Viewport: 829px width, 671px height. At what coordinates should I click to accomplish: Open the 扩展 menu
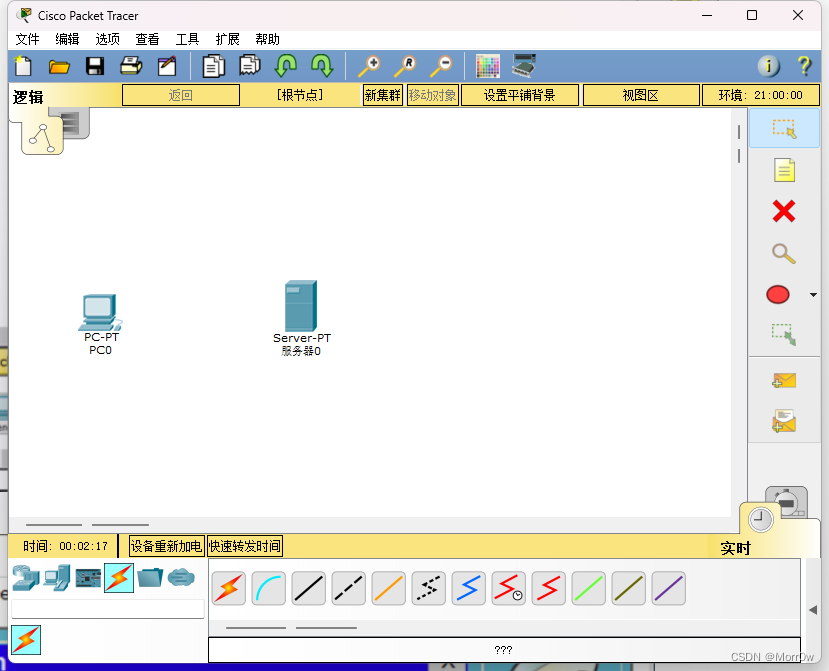[227, 39]
